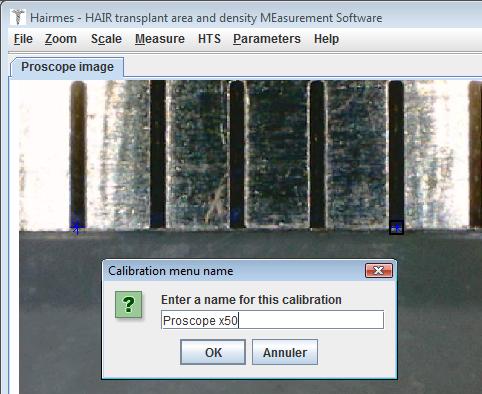
Task: Open the HTS menu
Action: pos(209,39)
